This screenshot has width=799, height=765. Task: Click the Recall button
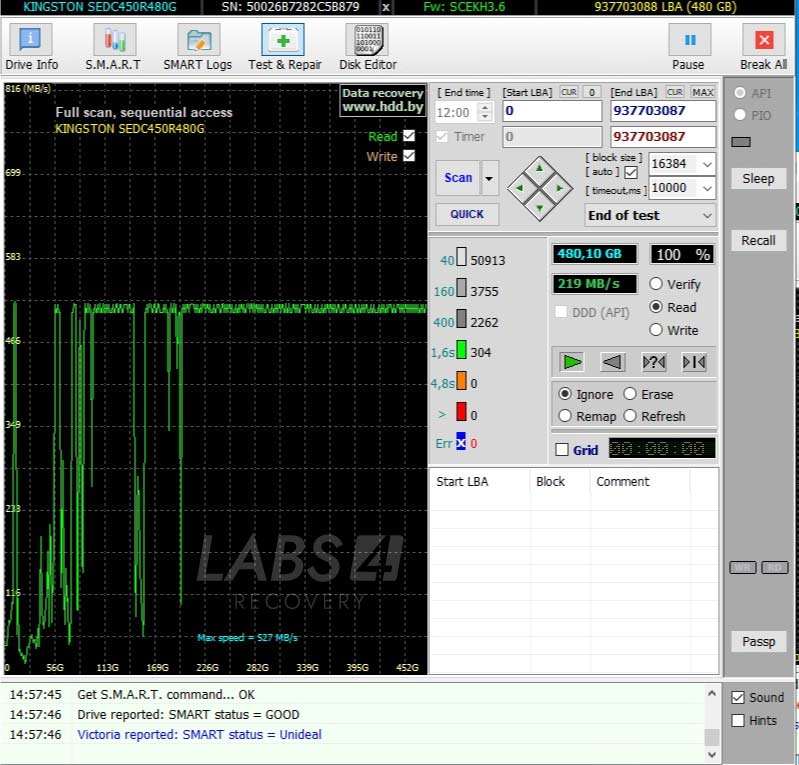point(758,240)
